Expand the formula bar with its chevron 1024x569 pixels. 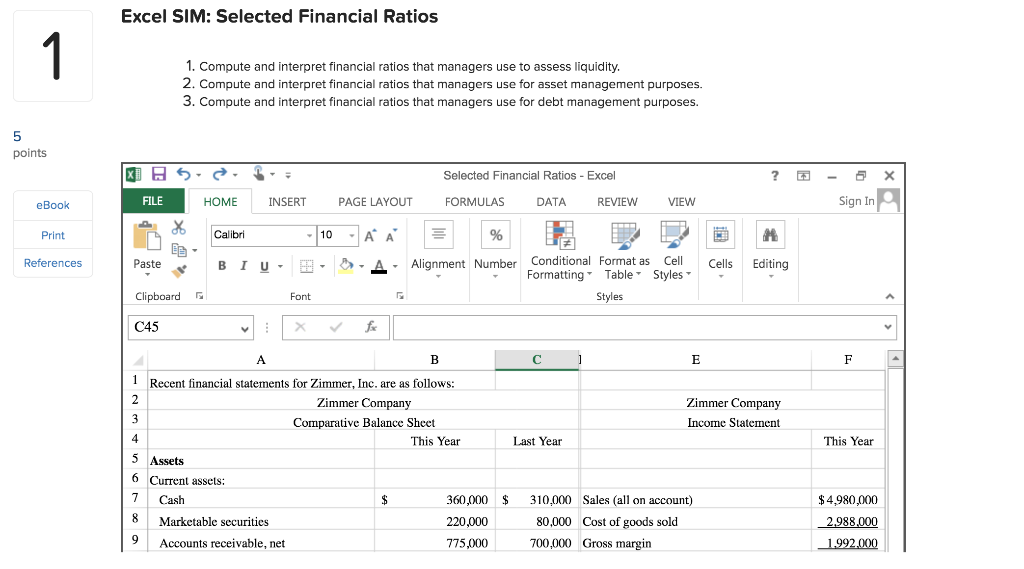(x=888, y=327)
